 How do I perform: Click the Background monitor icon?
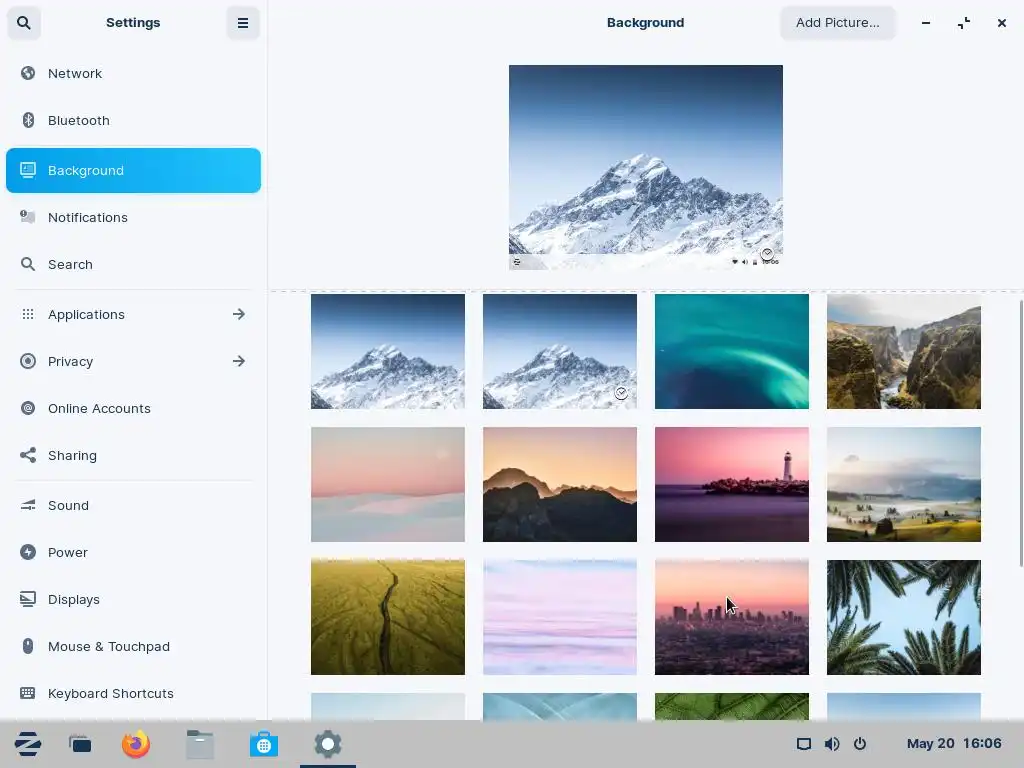coord(27,170)
